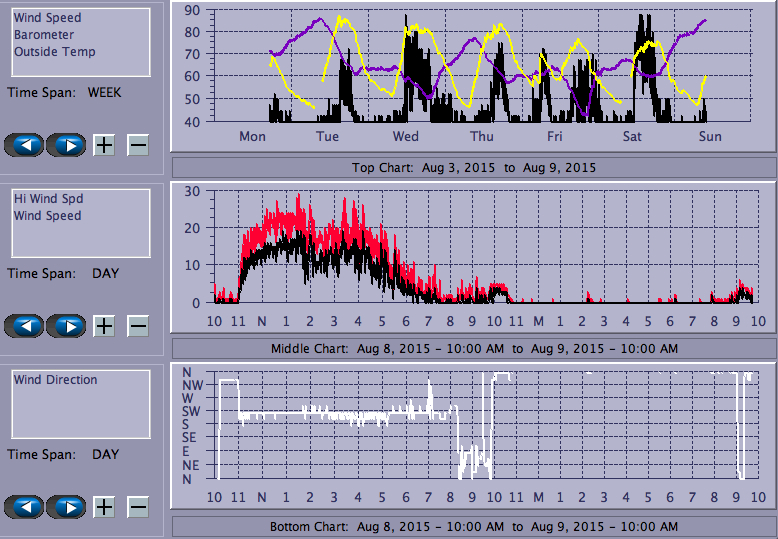Select Outside Temp in top list
The width and height of the screenshot is (778, 539).
[x=55, y=52]
